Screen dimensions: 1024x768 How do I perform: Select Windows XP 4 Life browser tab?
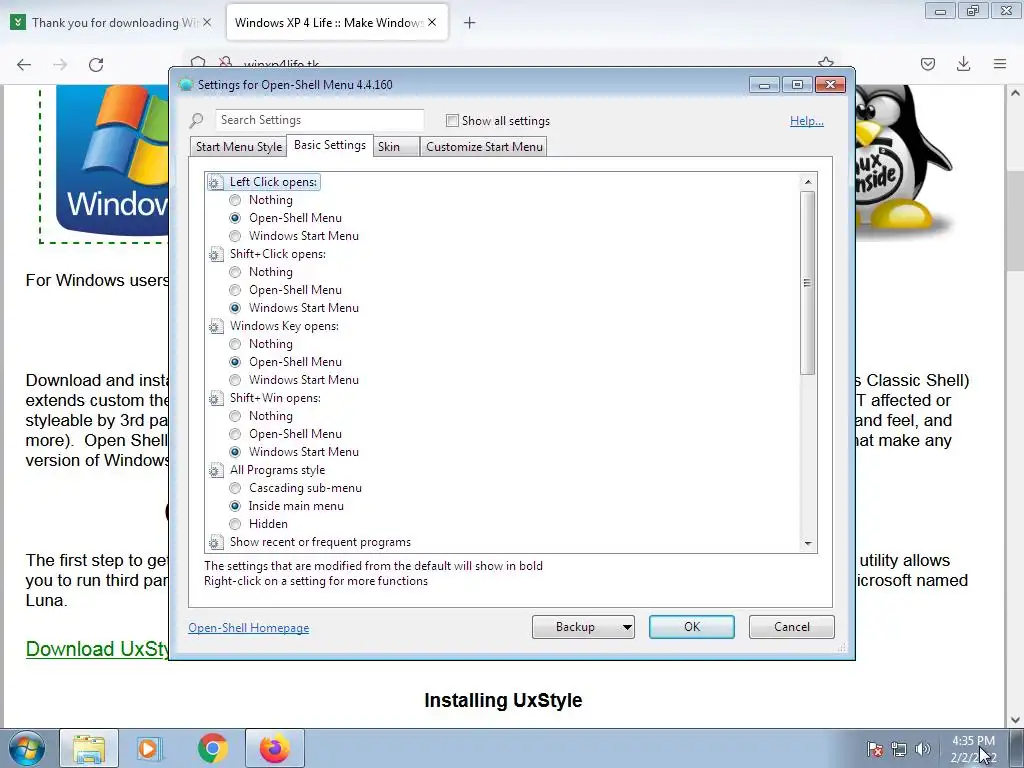(337, 23)
